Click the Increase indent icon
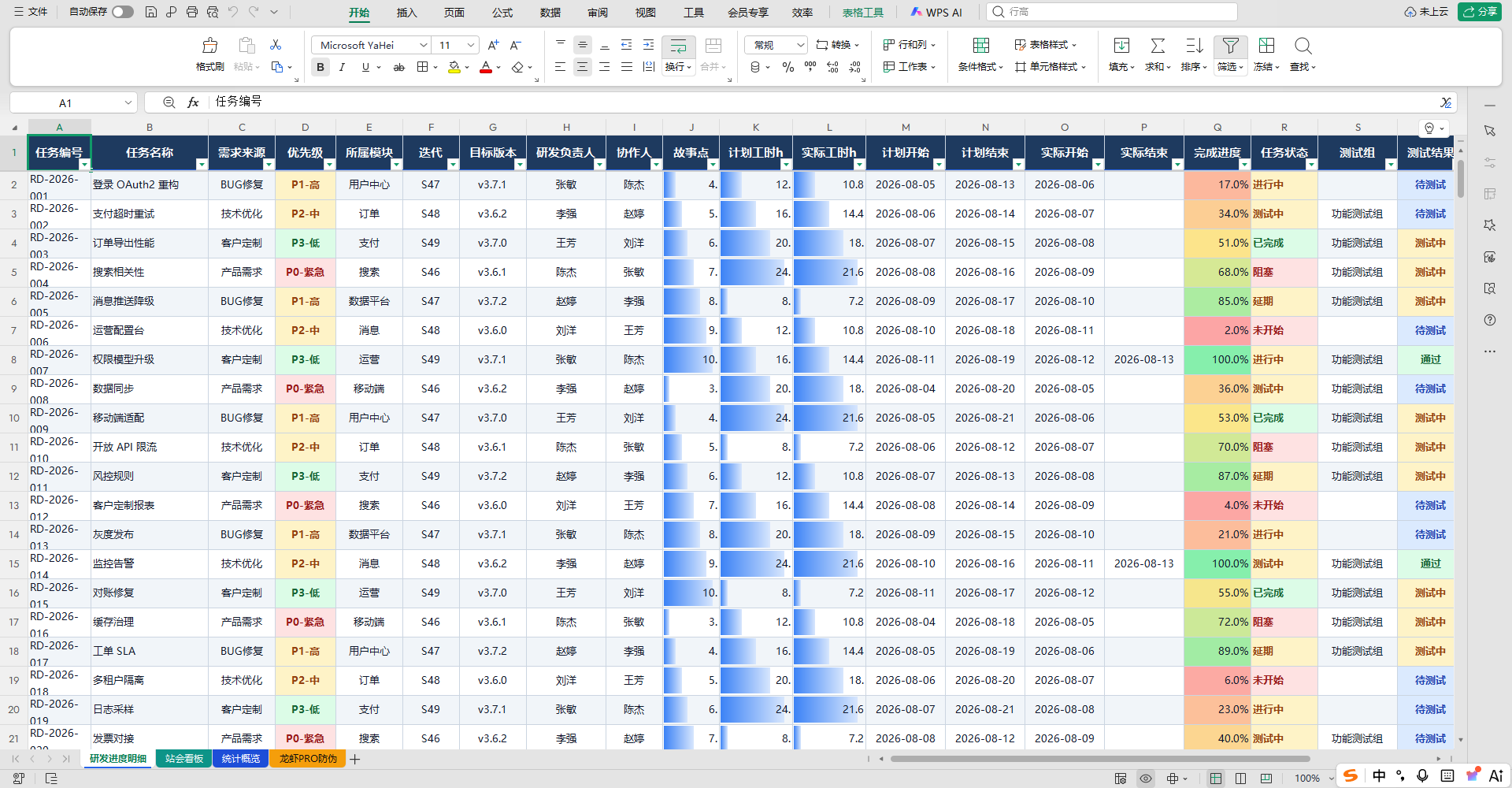 pos(648,45)
